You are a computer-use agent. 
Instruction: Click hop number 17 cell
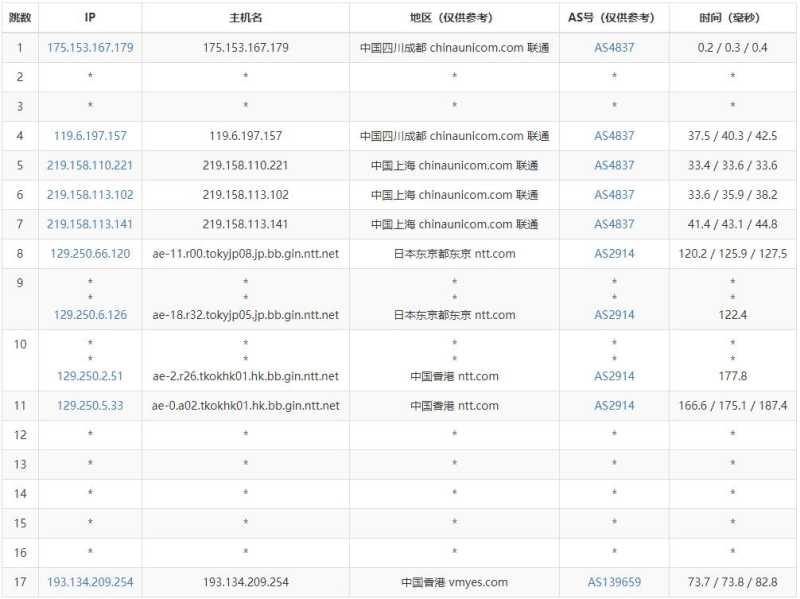coord(20,582)
